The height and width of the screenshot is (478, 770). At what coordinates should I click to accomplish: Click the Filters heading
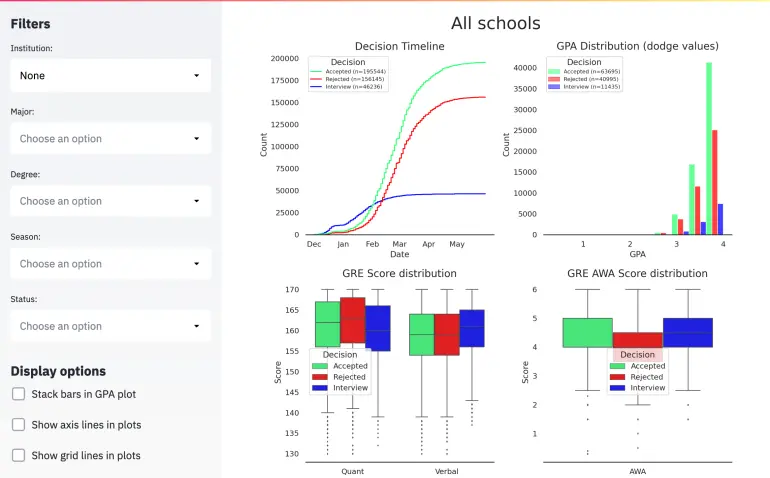coord(30,24)
